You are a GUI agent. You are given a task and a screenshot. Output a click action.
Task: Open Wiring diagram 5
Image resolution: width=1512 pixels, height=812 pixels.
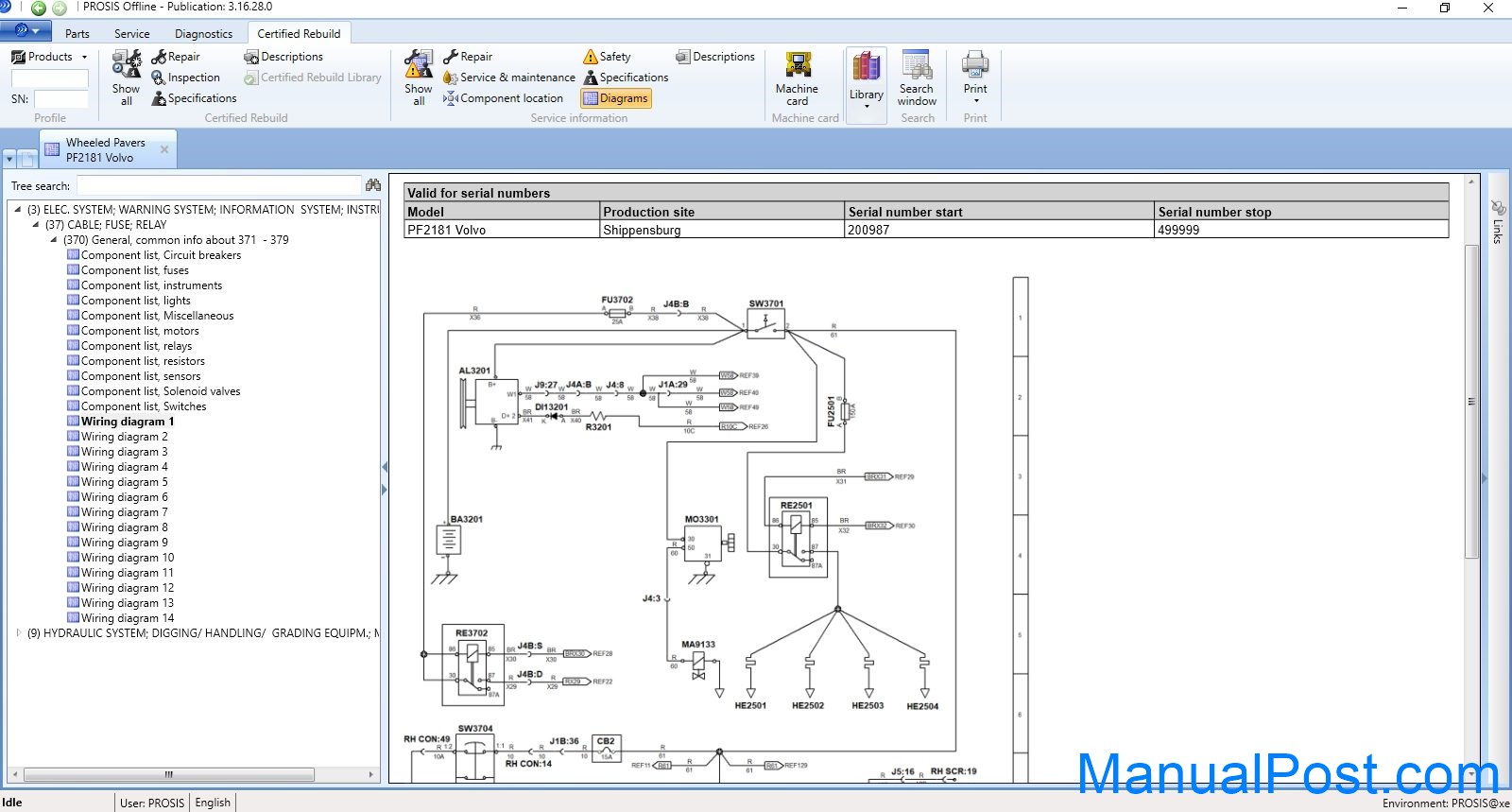124,482
